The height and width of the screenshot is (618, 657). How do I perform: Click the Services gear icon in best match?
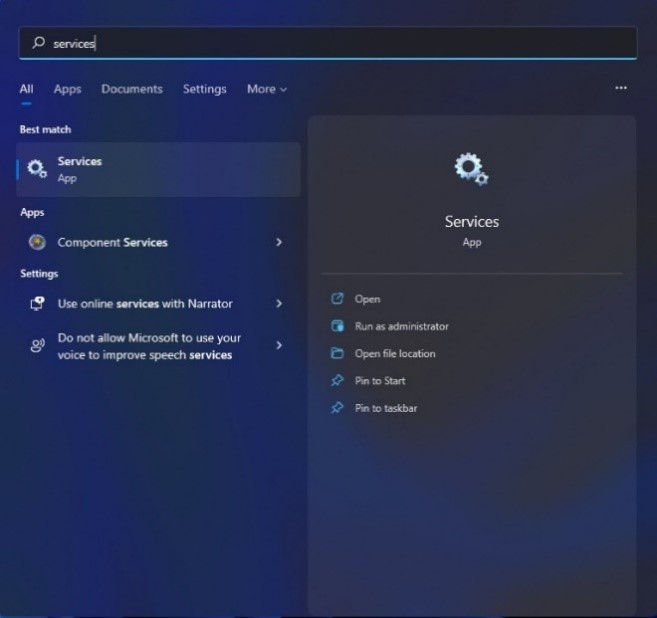(37, 169)
